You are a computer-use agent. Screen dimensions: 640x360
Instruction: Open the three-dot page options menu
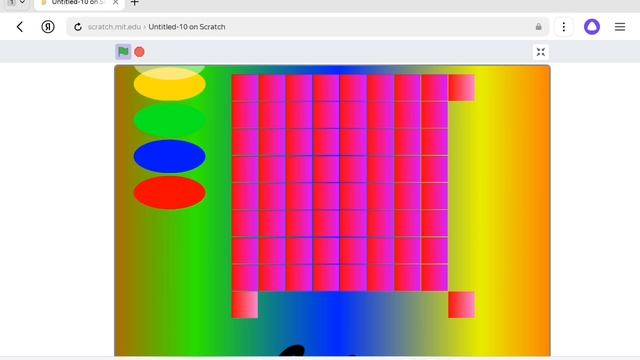pyautogui.click(x=564, y=27)
